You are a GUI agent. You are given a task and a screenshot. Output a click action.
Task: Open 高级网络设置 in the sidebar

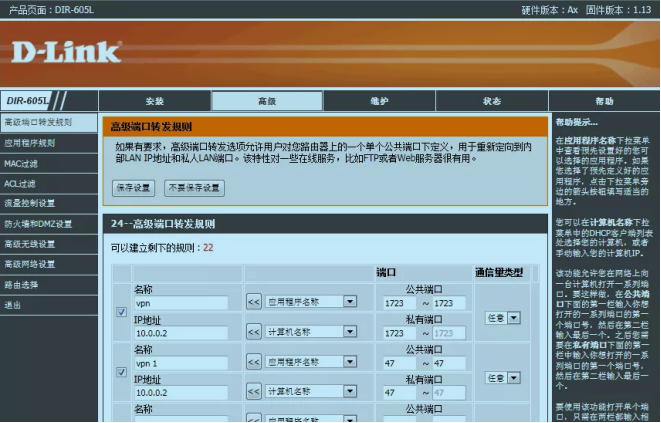point(49,264)
